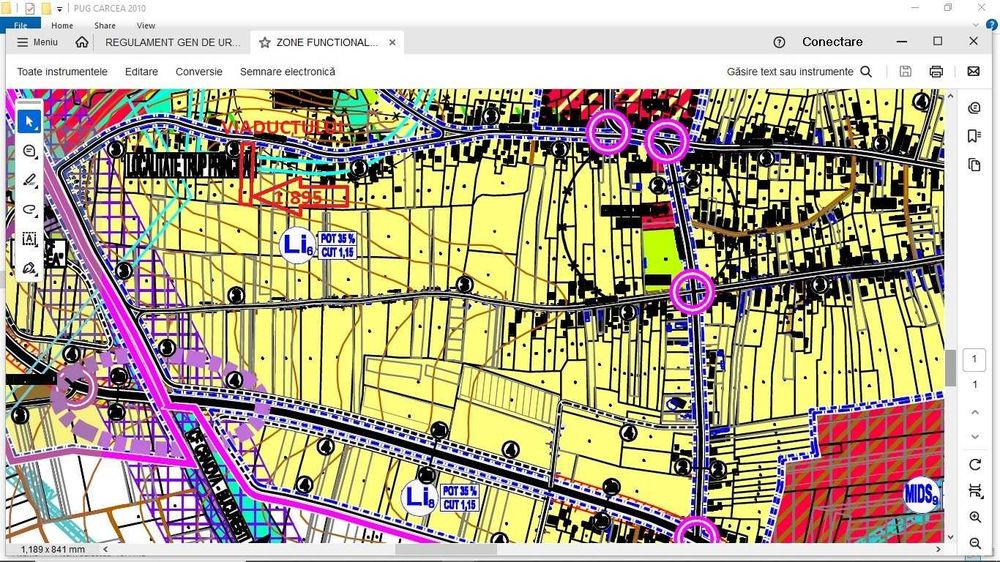Open the Share tab in Explorer
This screenshot has width=1000, height=562.
tap(105, 26)
